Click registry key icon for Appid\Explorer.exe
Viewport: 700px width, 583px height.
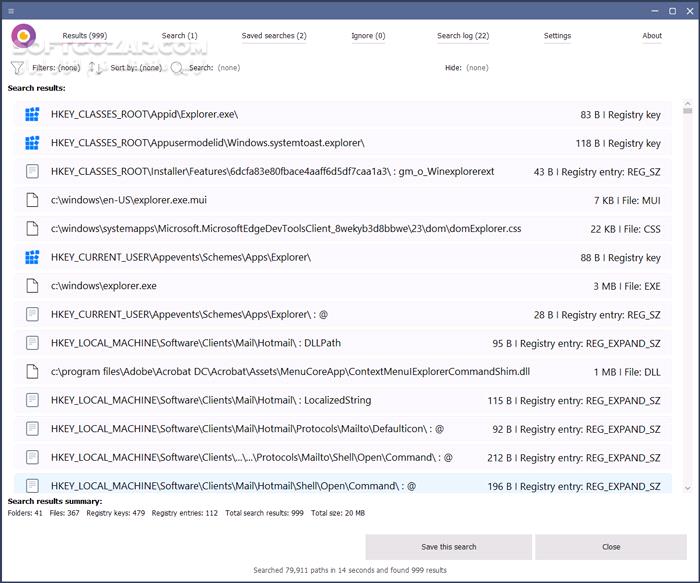[32, 115]
